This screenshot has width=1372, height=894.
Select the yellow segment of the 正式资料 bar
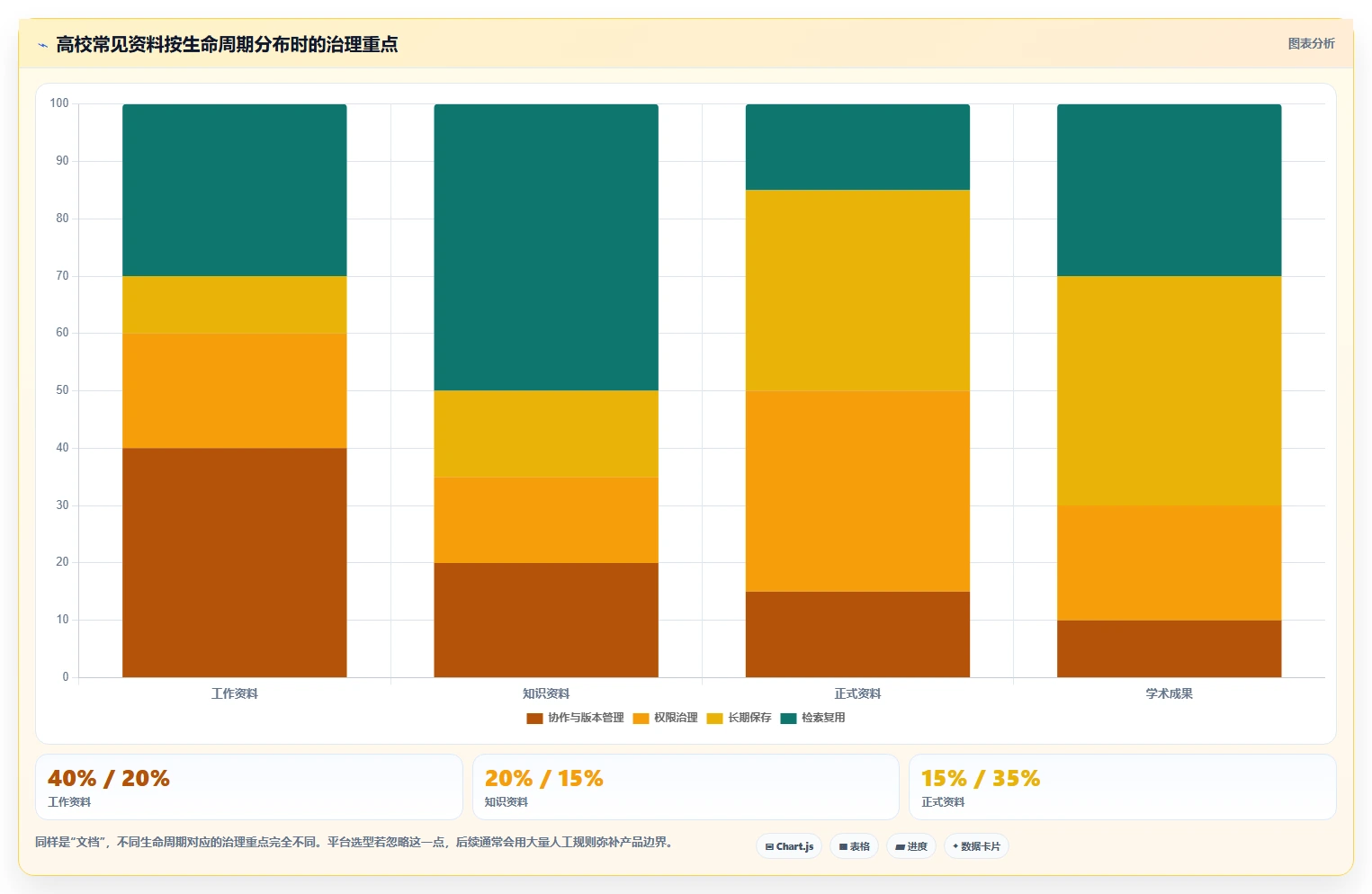coord(857,291)
